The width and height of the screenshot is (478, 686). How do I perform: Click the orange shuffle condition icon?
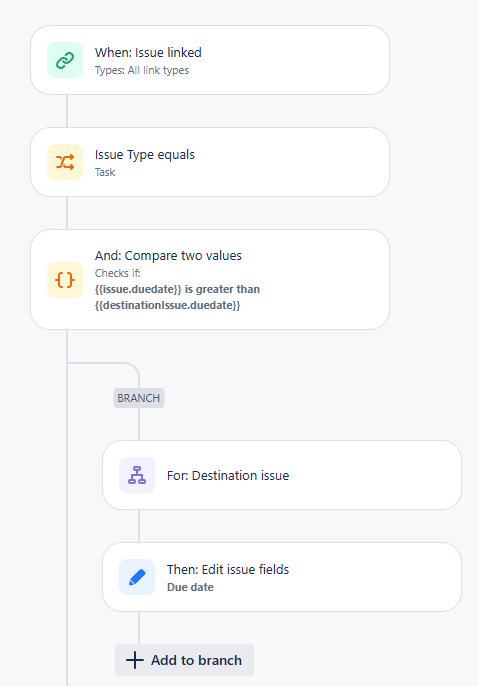pos(65,162)
